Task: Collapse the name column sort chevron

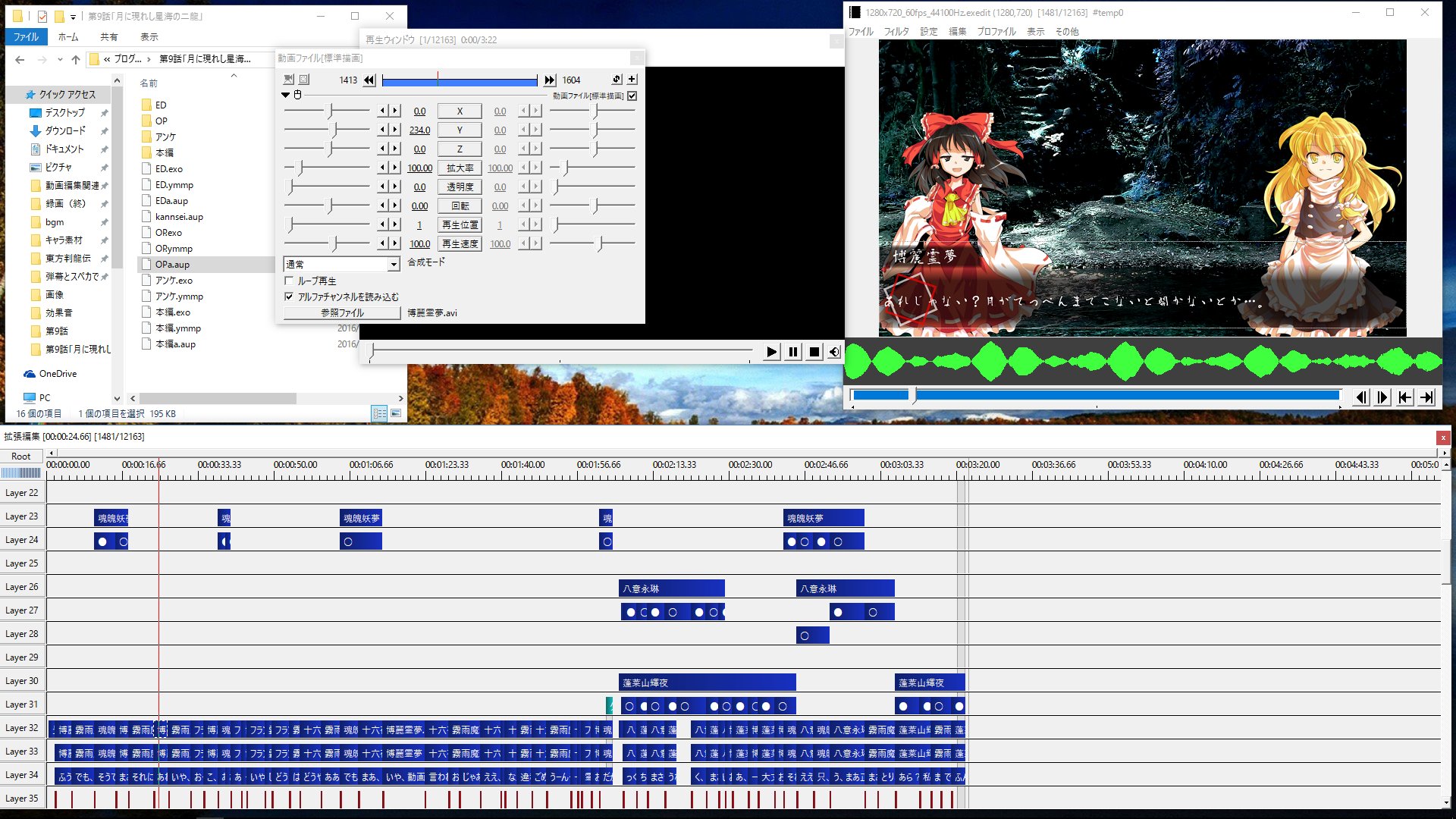Action: (234, 76)
